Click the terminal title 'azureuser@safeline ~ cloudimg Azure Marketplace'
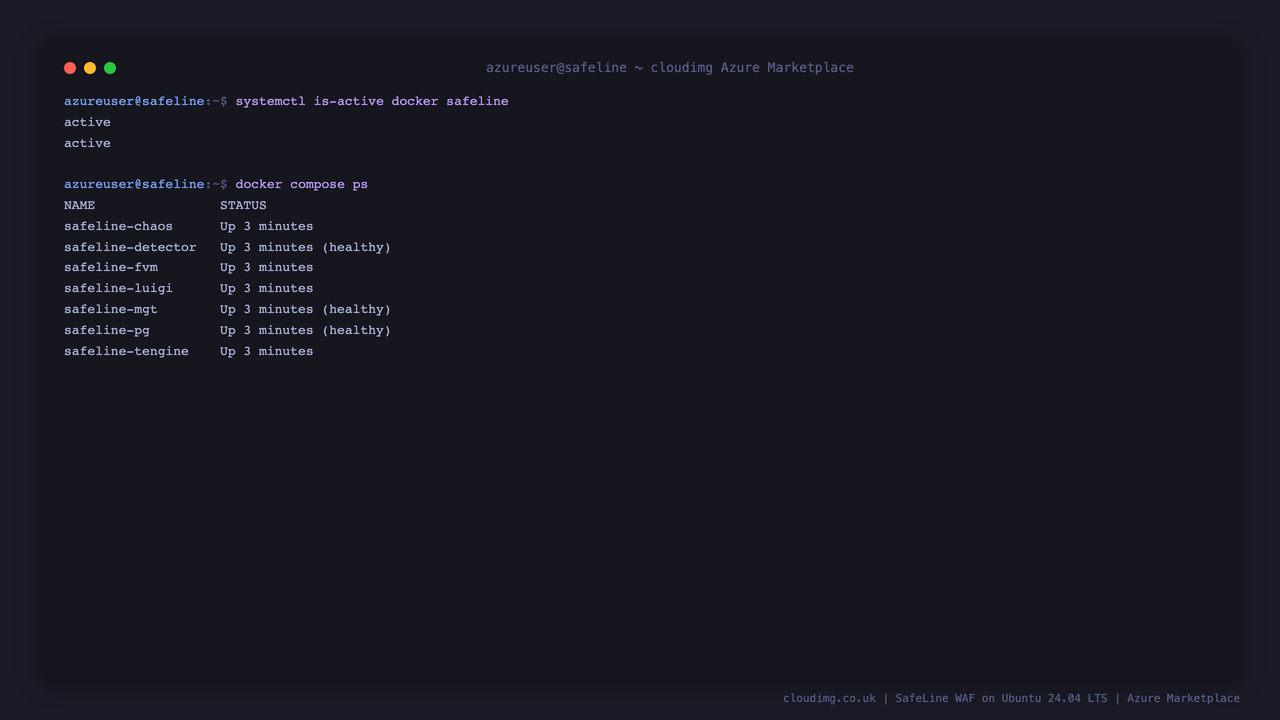The image size is (1280, 720). (670, 68)
